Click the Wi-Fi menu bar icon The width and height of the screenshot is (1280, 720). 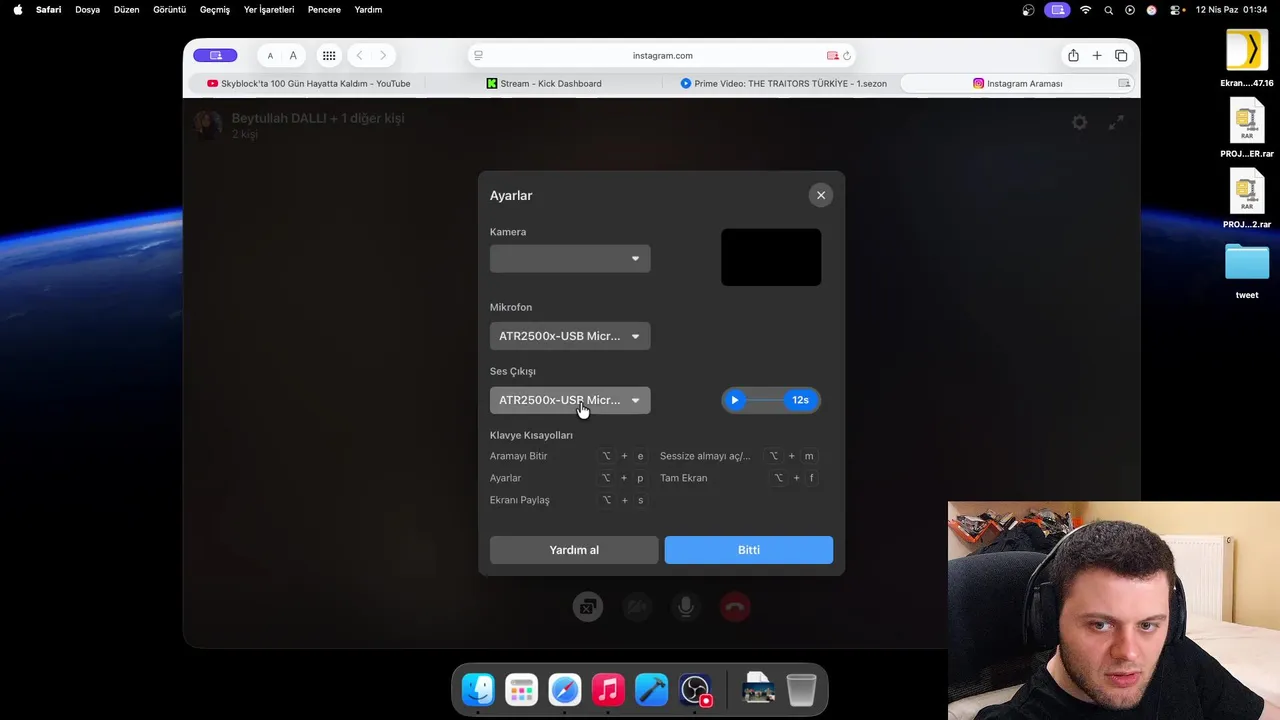click(1086, 10)
